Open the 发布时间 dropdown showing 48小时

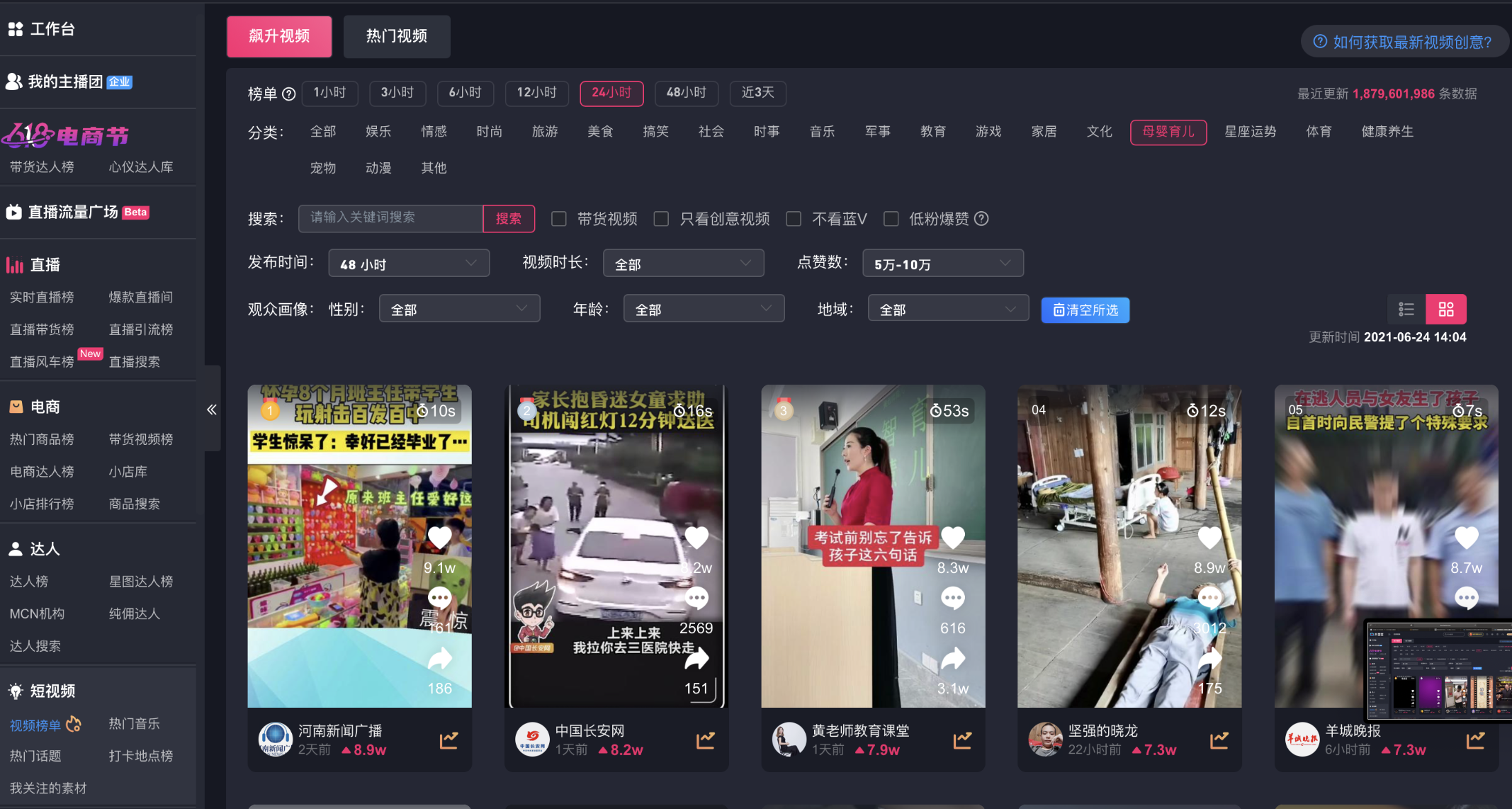click(409, 264)
